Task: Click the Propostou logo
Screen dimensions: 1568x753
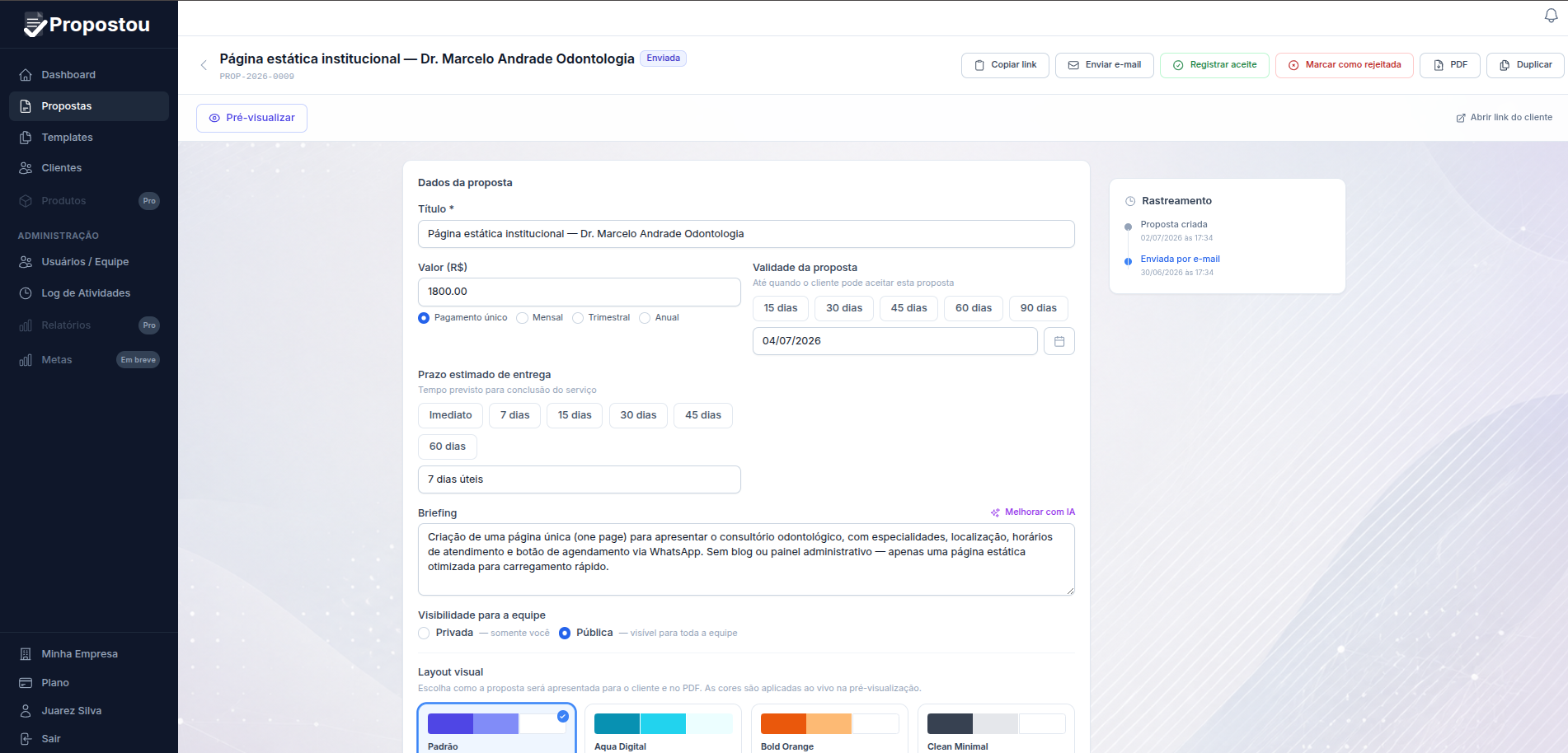Action: click(x=87, y=25)
